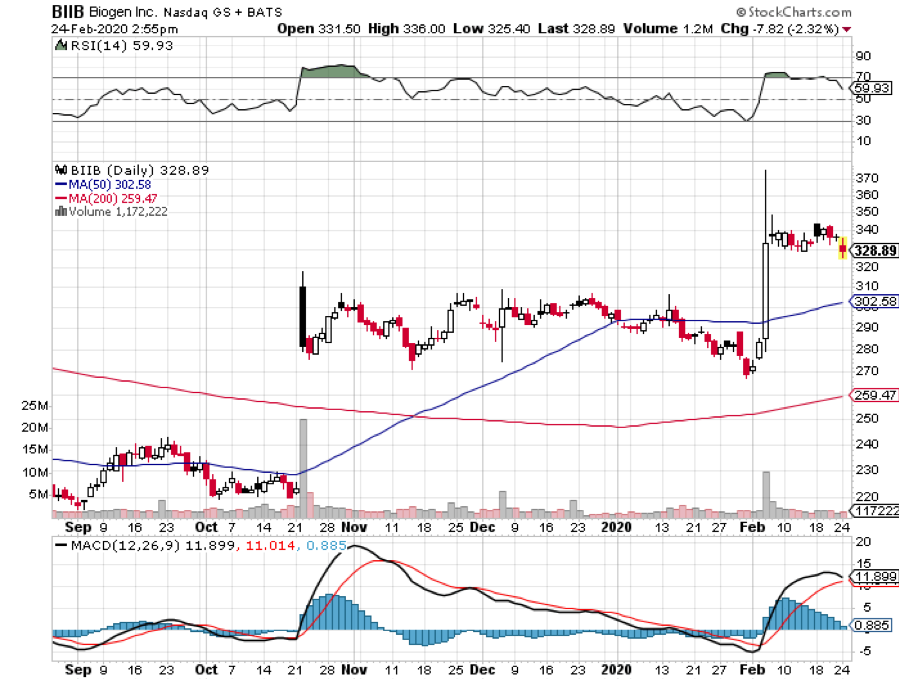Image resolution: width=899 pixels, height=679 pixels.
Task: Click the green RSI indicator icon
Action: coord(60,45)
